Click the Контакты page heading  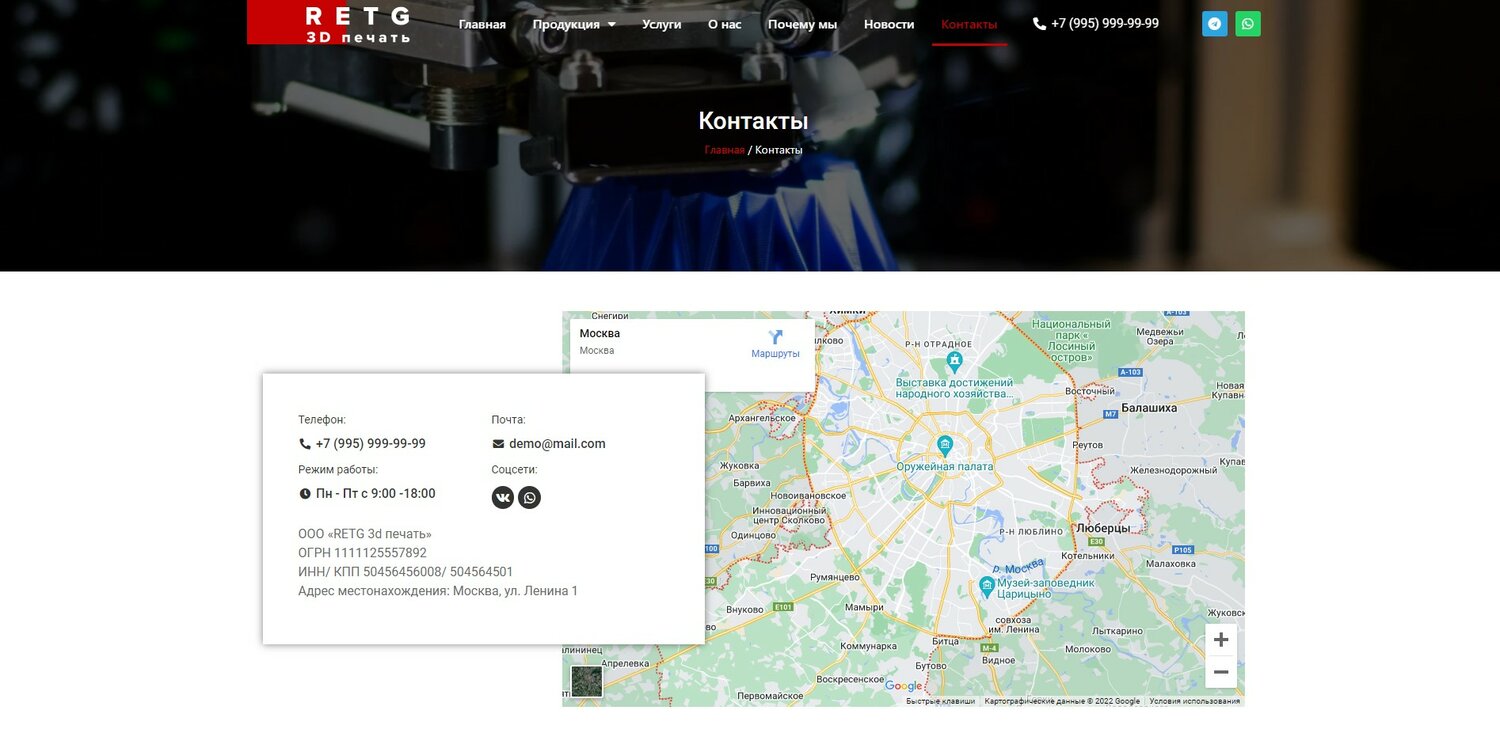click(753, 121)
